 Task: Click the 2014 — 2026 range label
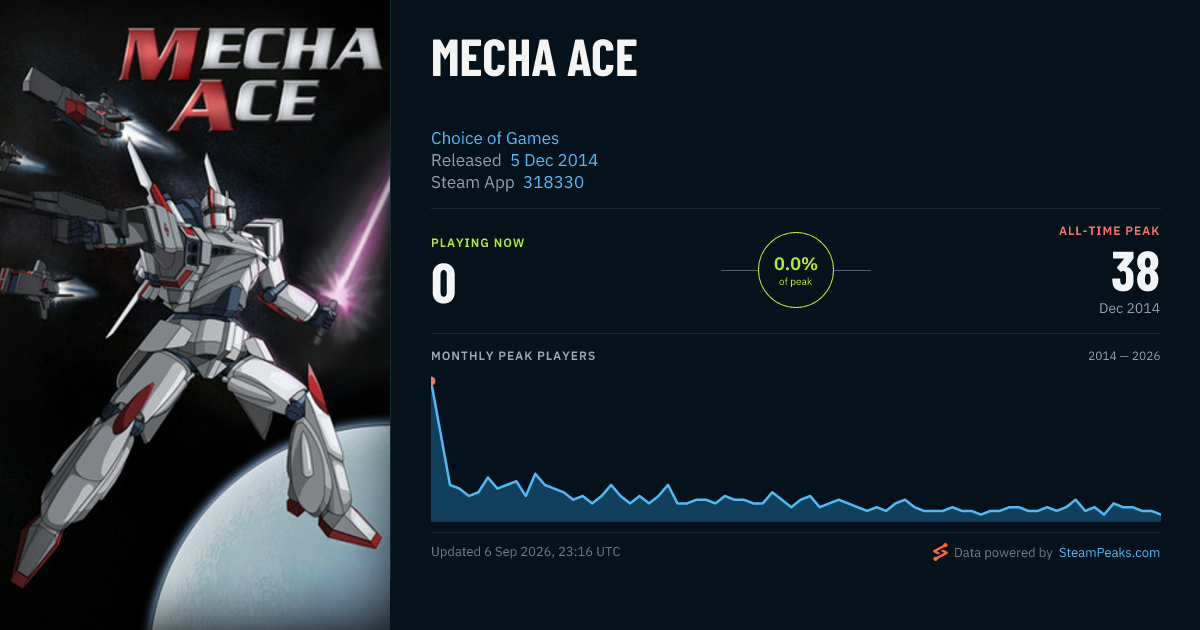point(1124,356)
